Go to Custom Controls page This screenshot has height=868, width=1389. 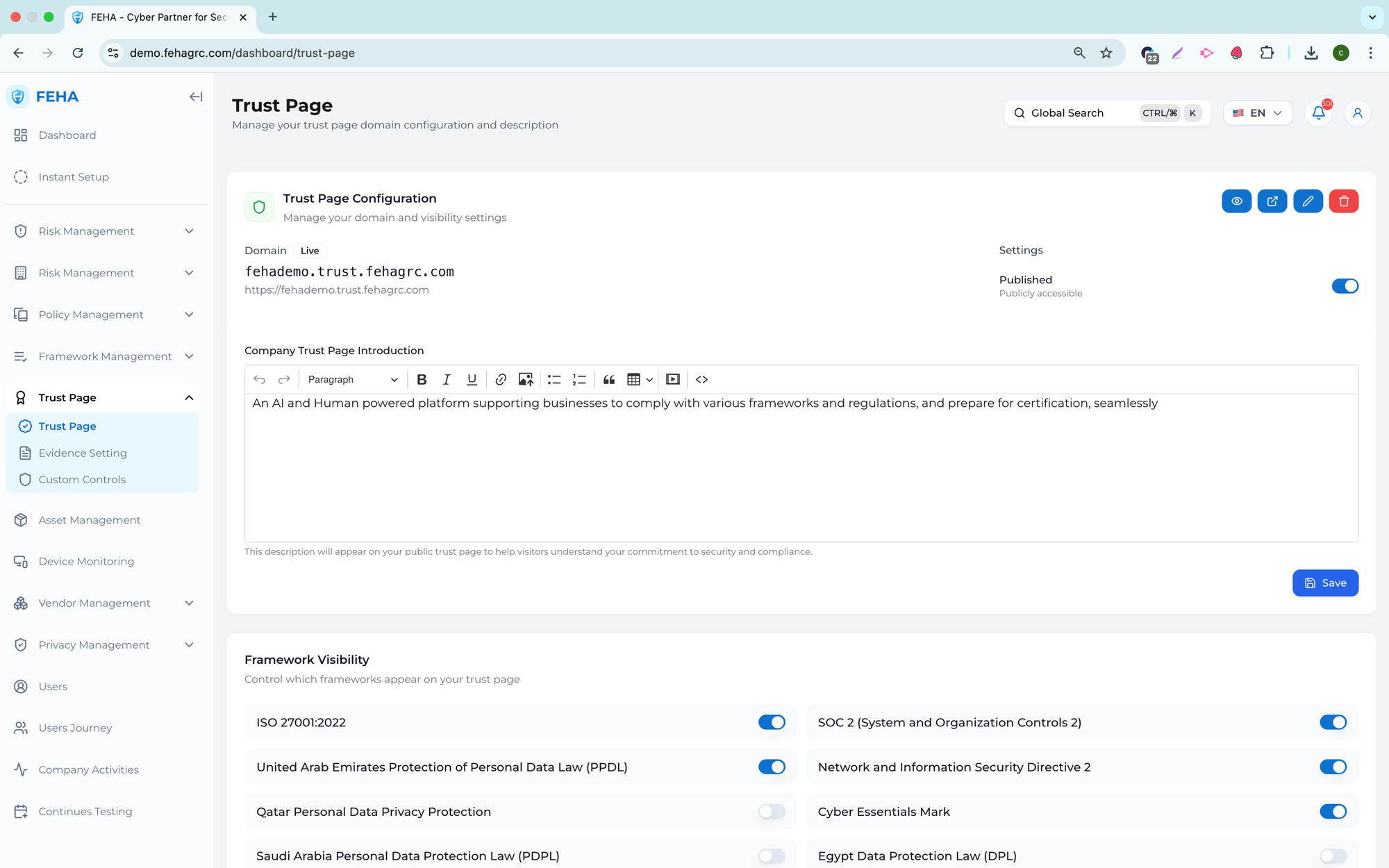(82, 479)
